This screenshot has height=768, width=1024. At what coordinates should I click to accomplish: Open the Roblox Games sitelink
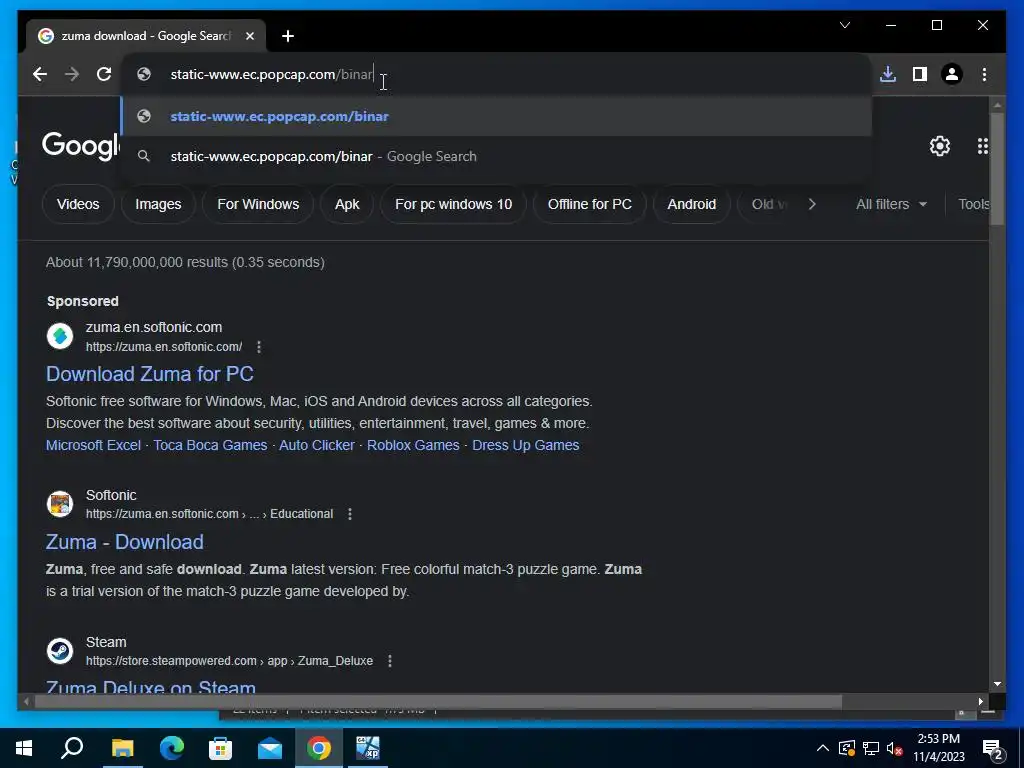coord(413,445)
